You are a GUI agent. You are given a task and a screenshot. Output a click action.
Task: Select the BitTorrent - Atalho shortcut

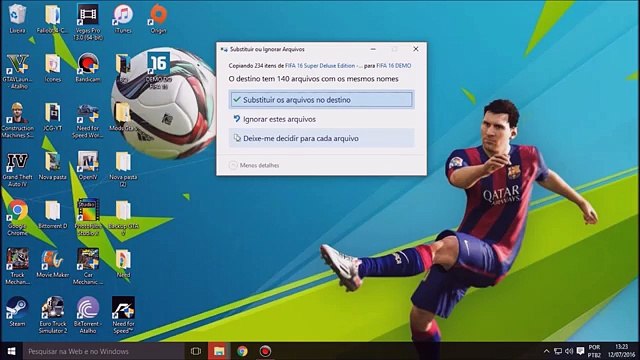pos(88,316)
